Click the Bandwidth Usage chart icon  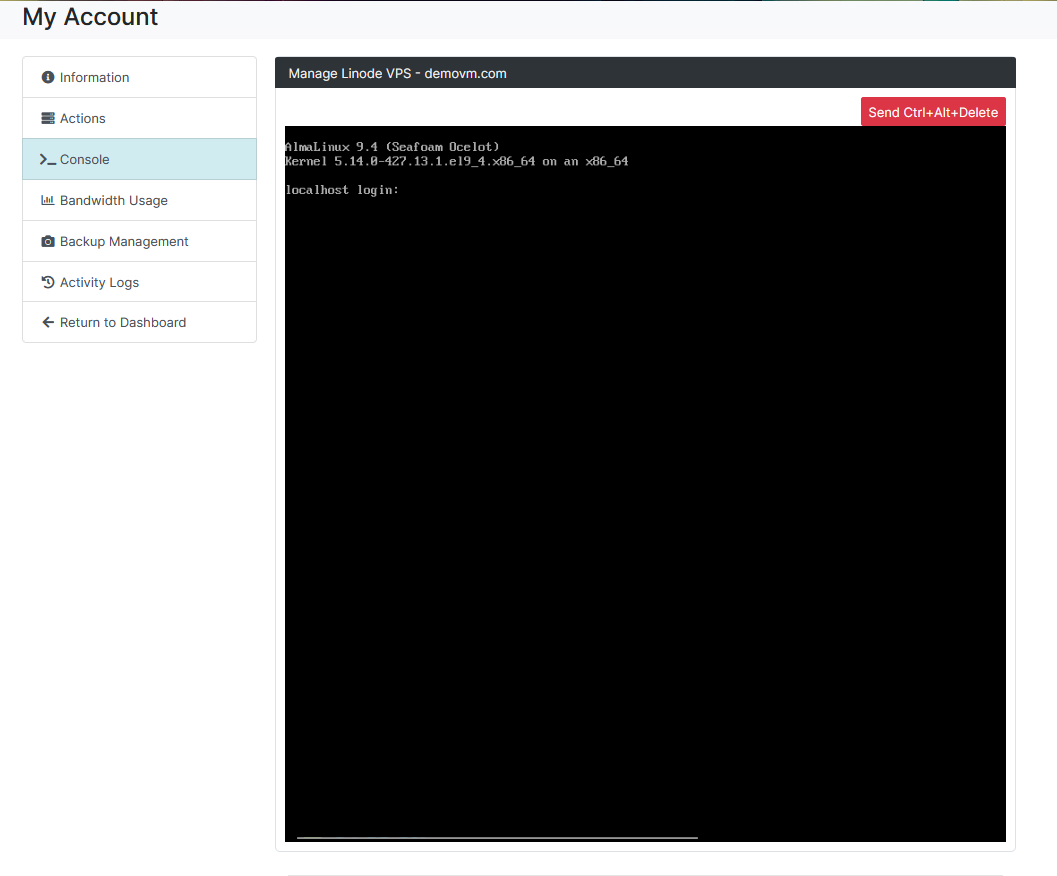(47, 200)
